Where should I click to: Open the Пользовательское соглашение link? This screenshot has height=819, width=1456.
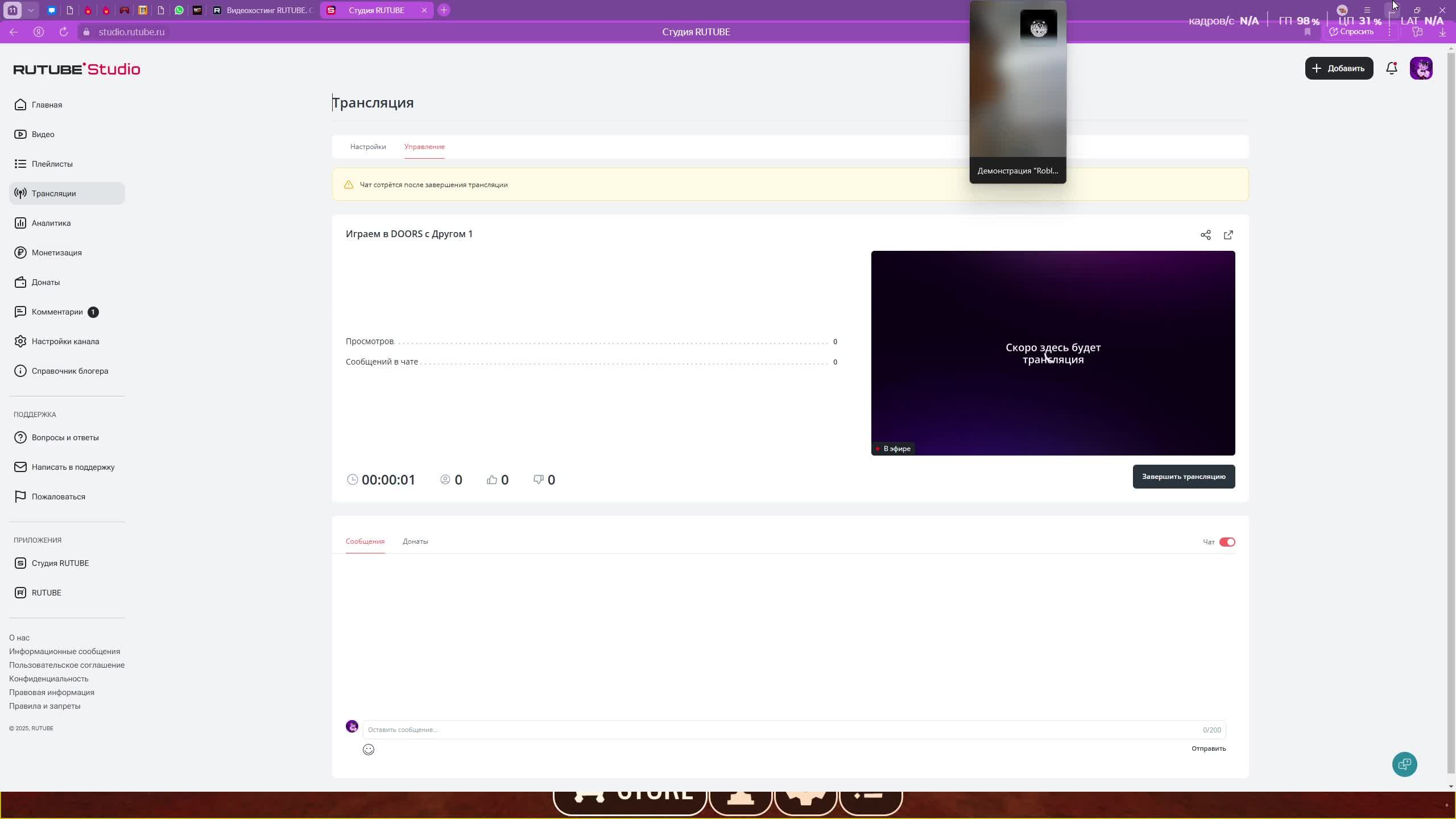click(x=67, y=665)
